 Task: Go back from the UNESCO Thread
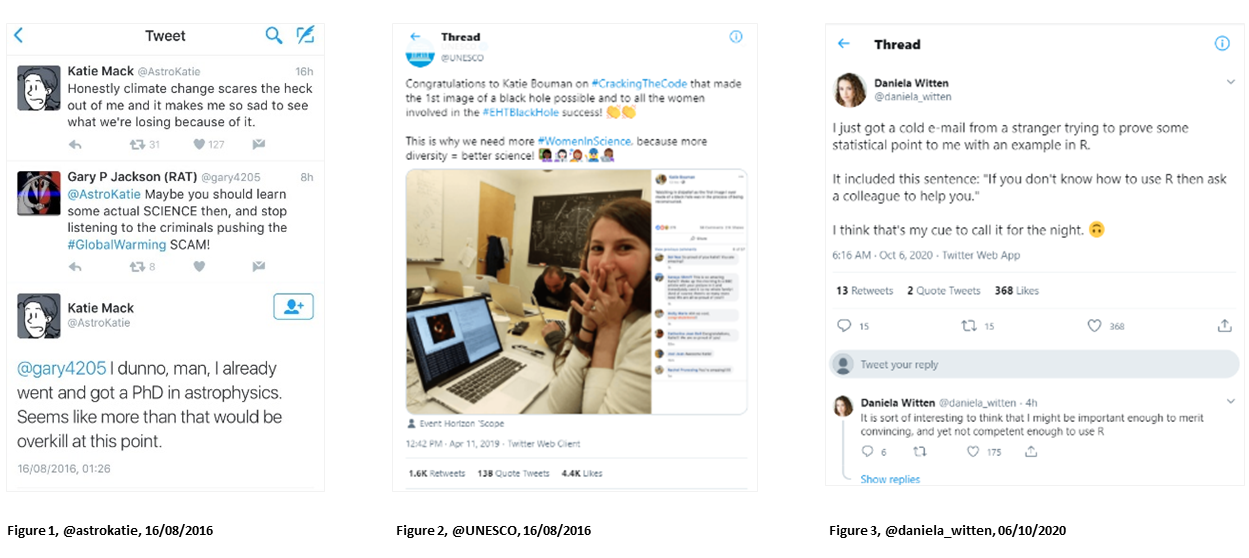click(415, 37)
